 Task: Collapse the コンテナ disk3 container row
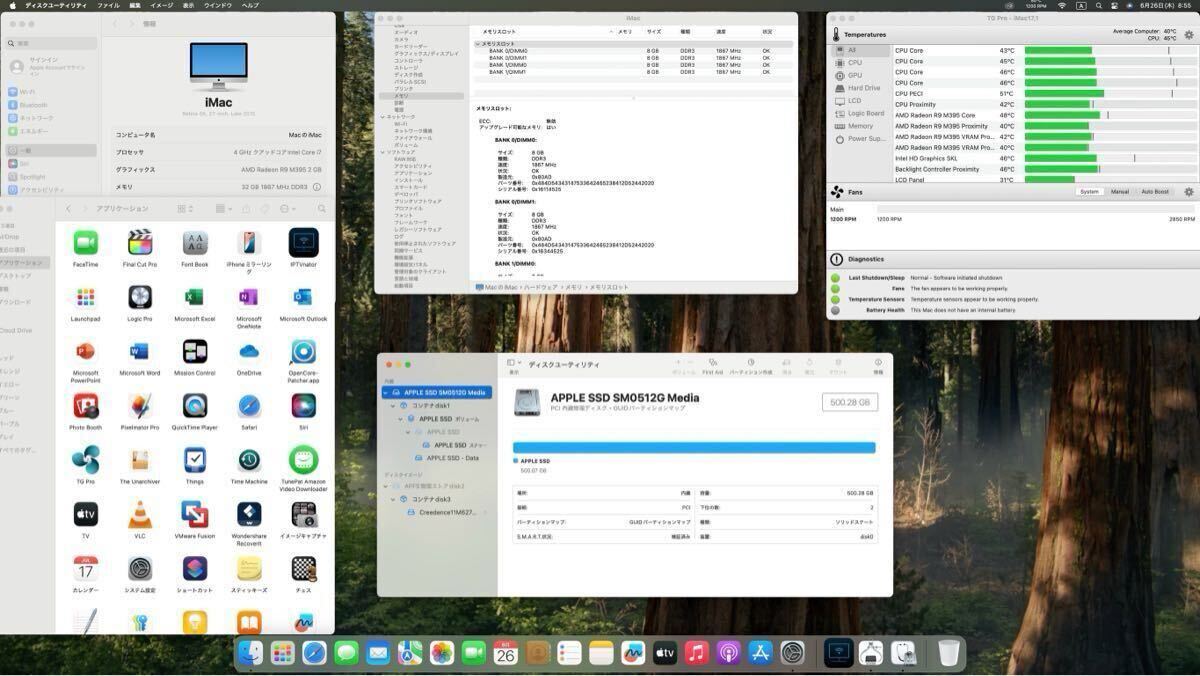[395, 498]
